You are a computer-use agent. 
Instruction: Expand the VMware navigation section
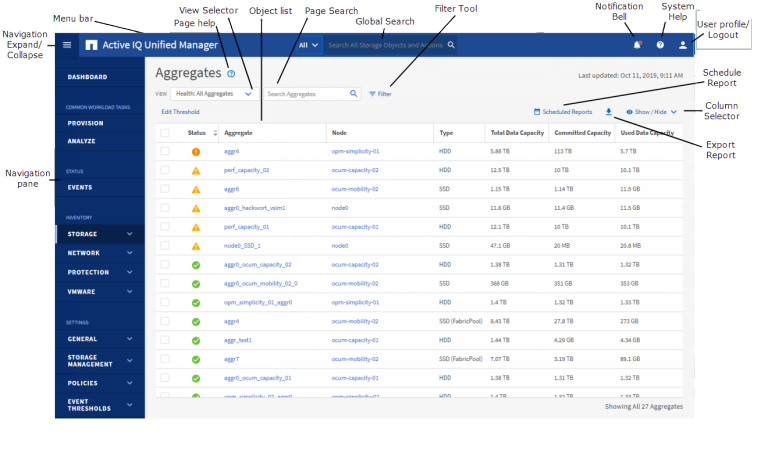tap(100, 292)
